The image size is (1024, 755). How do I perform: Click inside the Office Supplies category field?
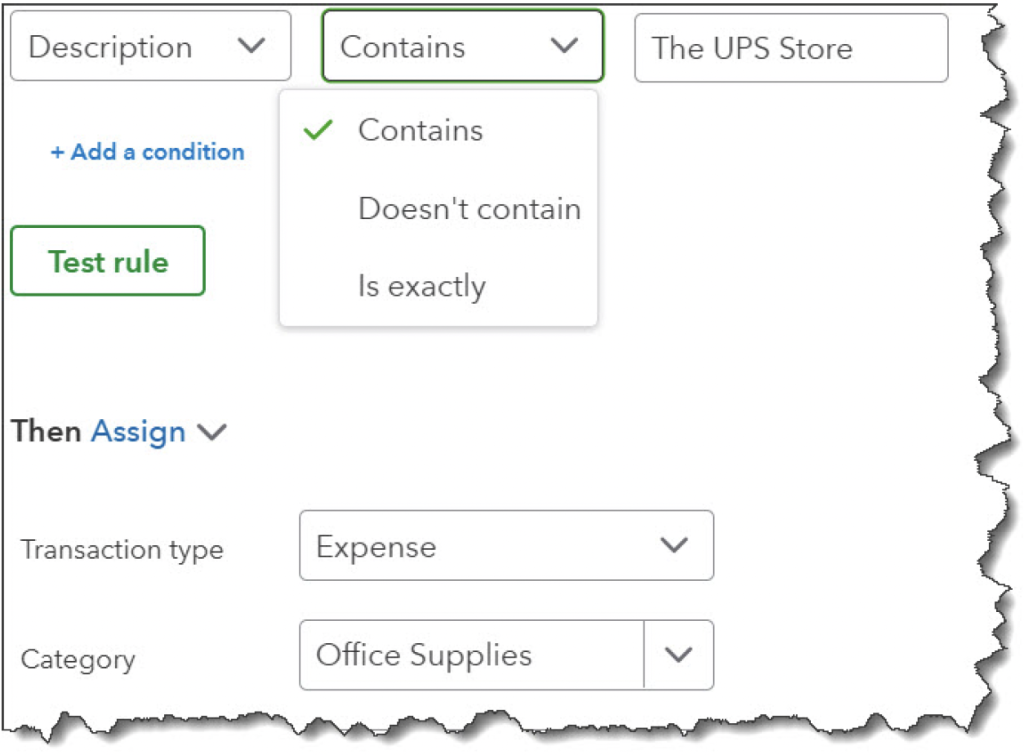(x=471, y=654)
